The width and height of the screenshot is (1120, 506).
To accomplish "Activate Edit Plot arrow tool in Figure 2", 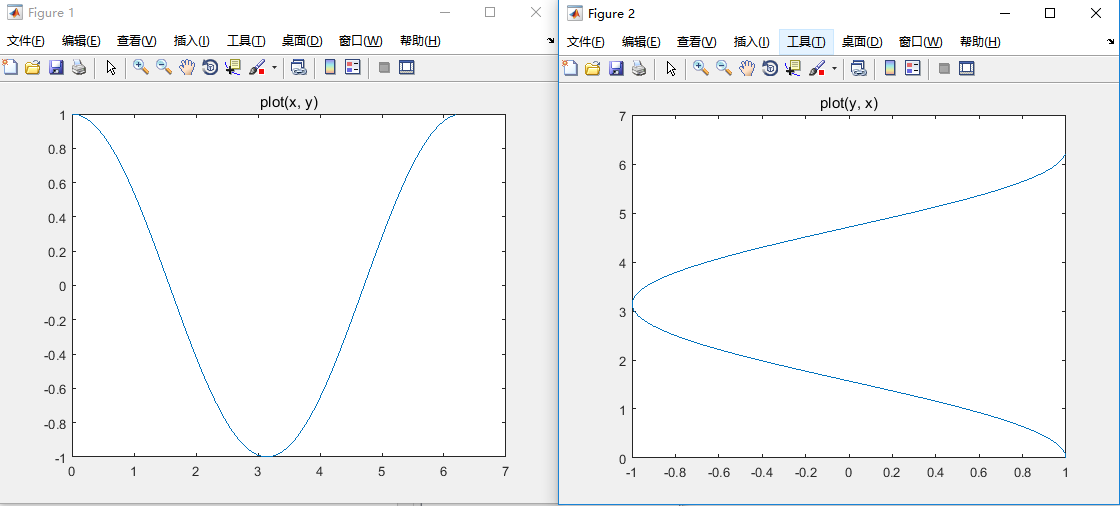I will coord(671,68).
